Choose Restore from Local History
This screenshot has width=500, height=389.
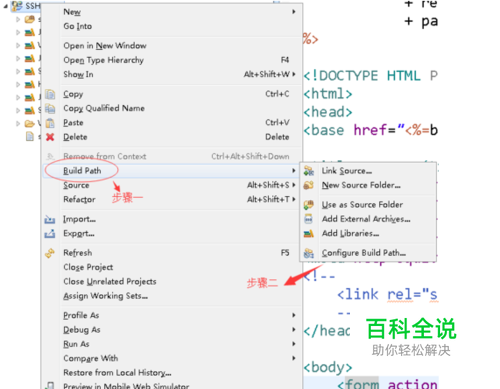click(117, 373)
